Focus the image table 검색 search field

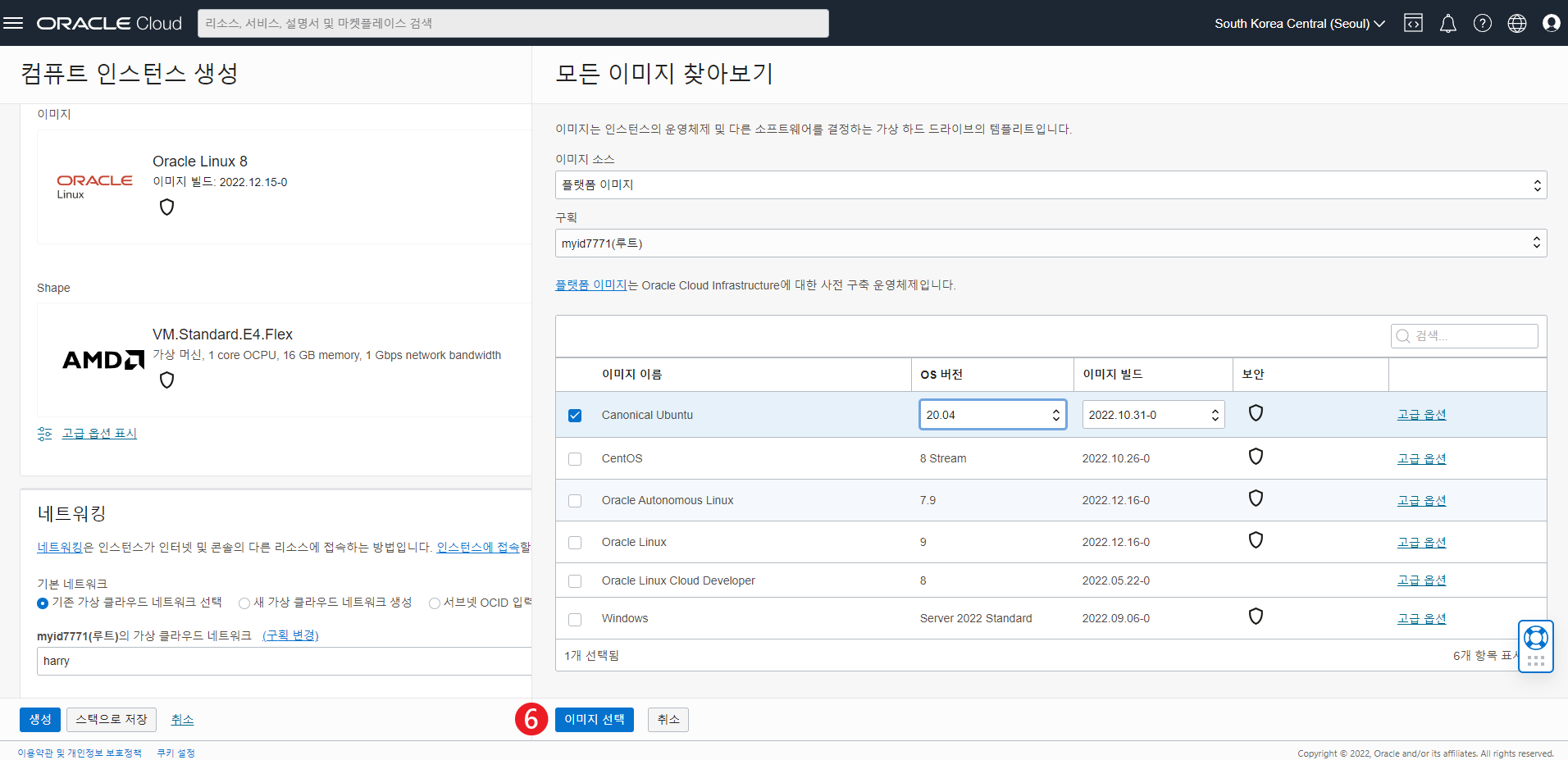1465,336
